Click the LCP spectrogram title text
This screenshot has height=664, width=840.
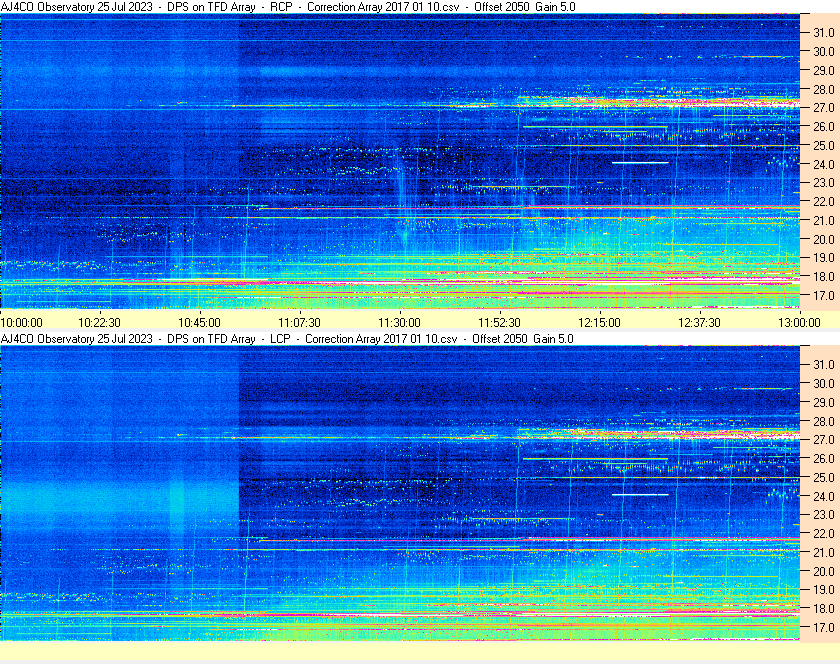click(x=288, y=339)
